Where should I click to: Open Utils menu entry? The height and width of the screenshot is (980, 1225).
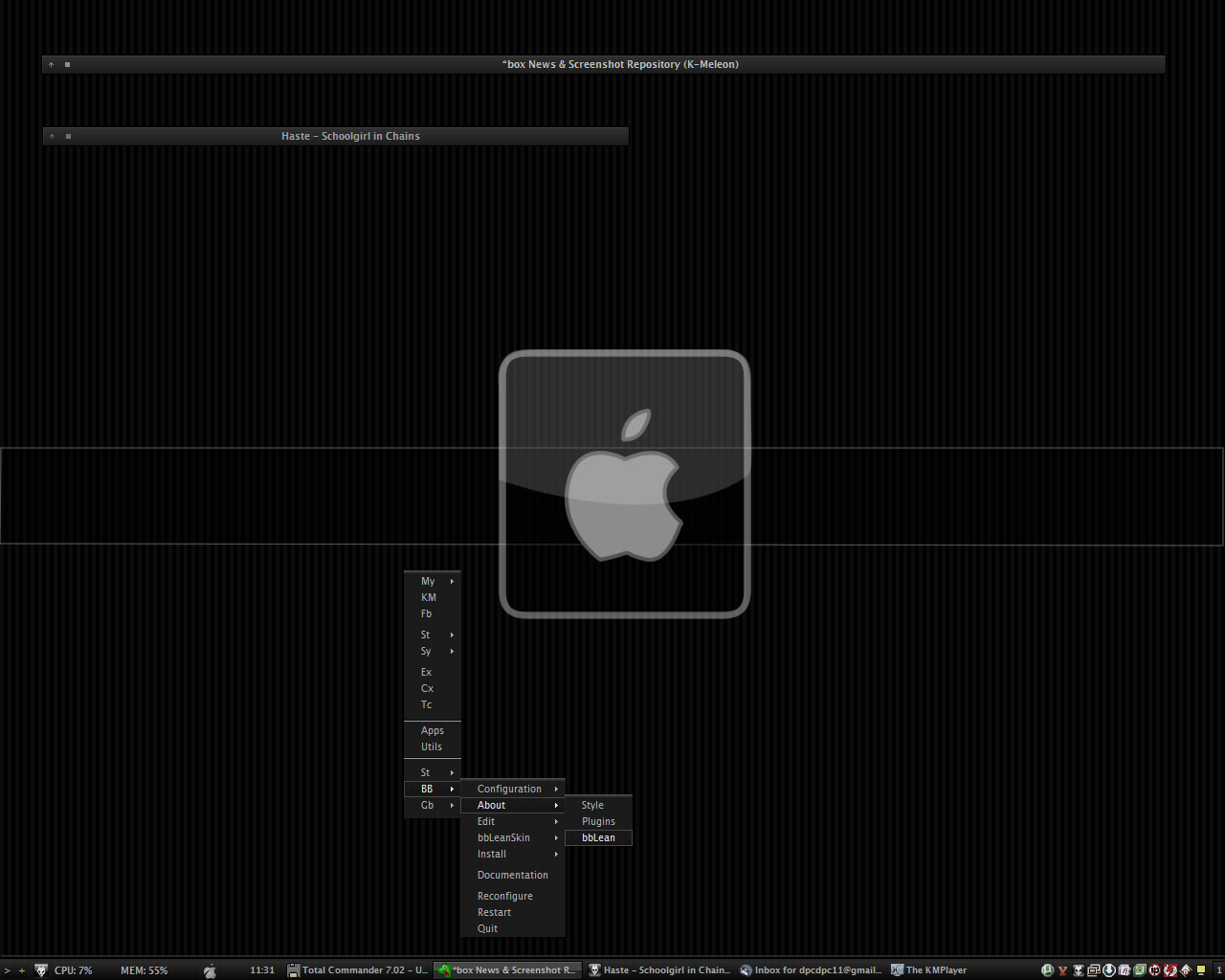coord(433,746)
